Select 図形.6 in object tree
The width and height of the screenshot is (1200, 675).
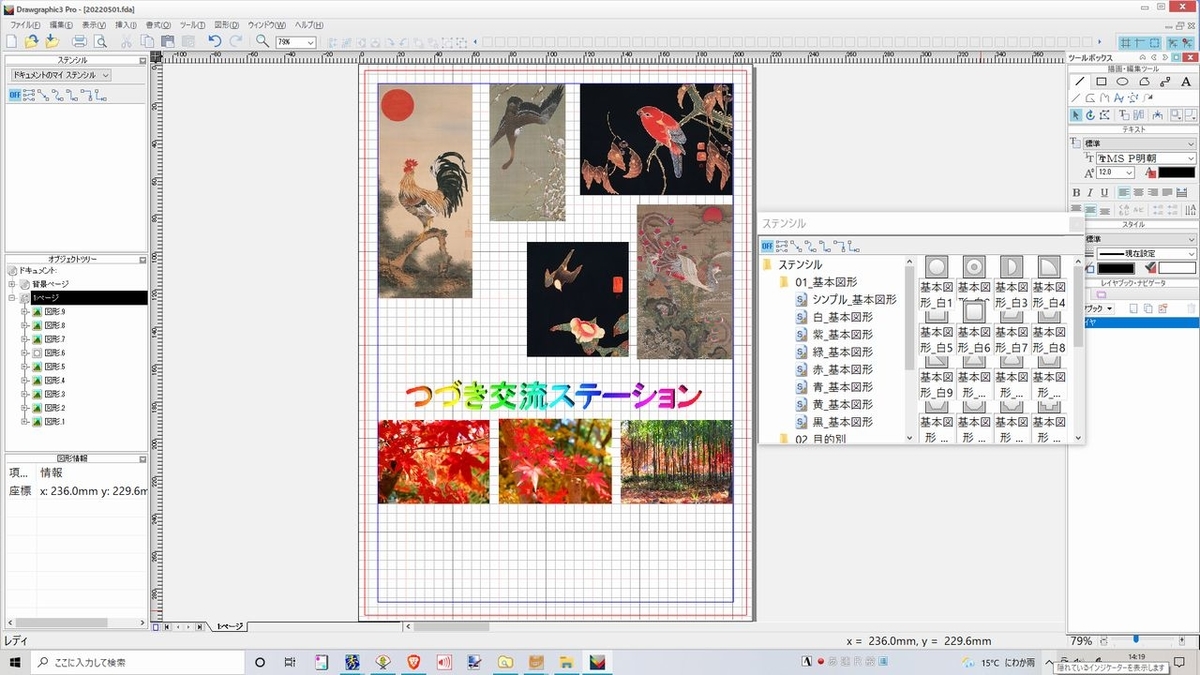click(55, 353)
